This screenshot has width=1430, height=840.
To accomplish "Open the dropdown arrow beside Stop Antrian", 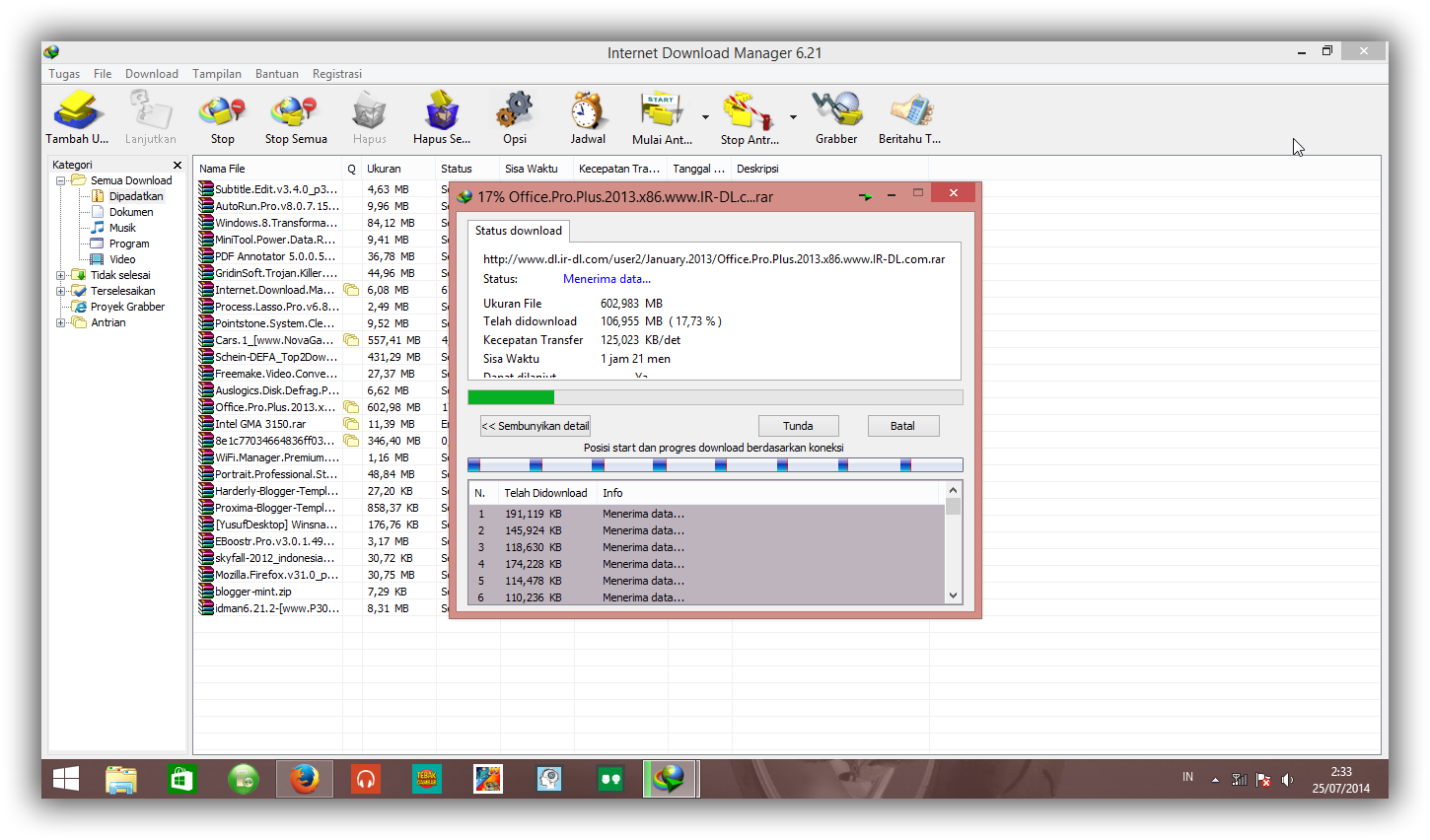I will tap(793, 117).
